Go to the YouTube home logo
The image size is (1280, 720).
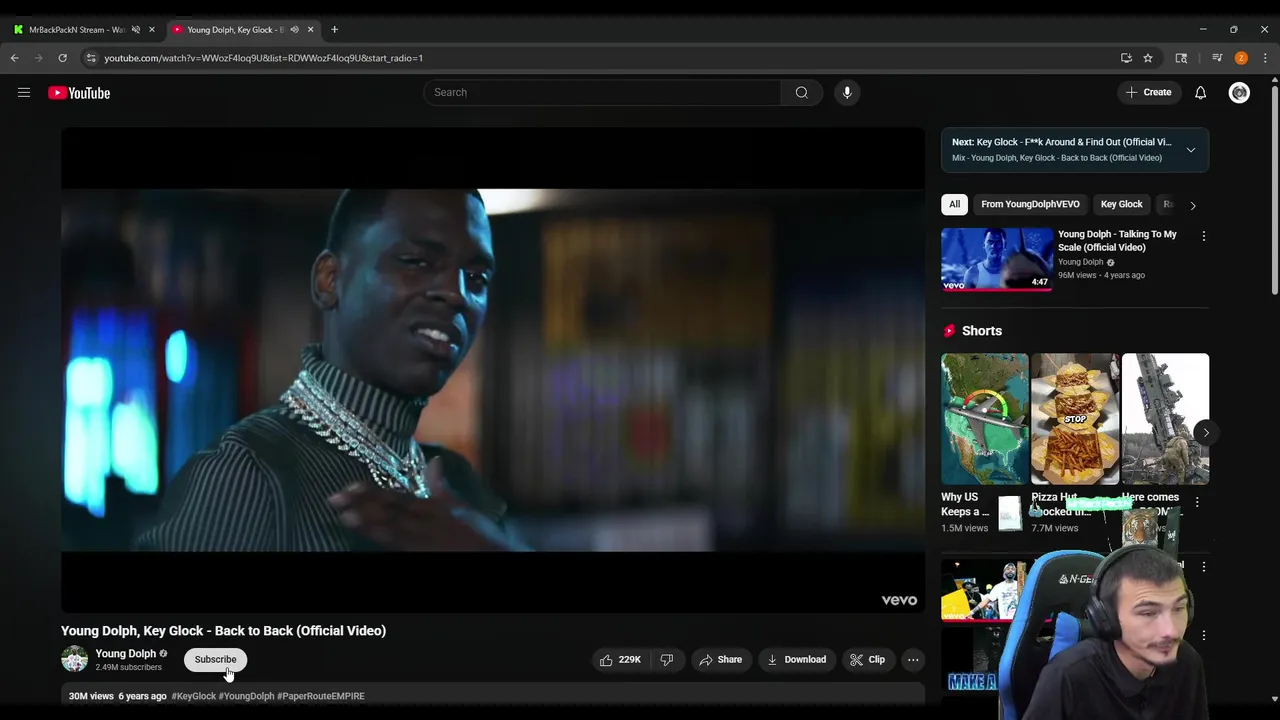79,93
